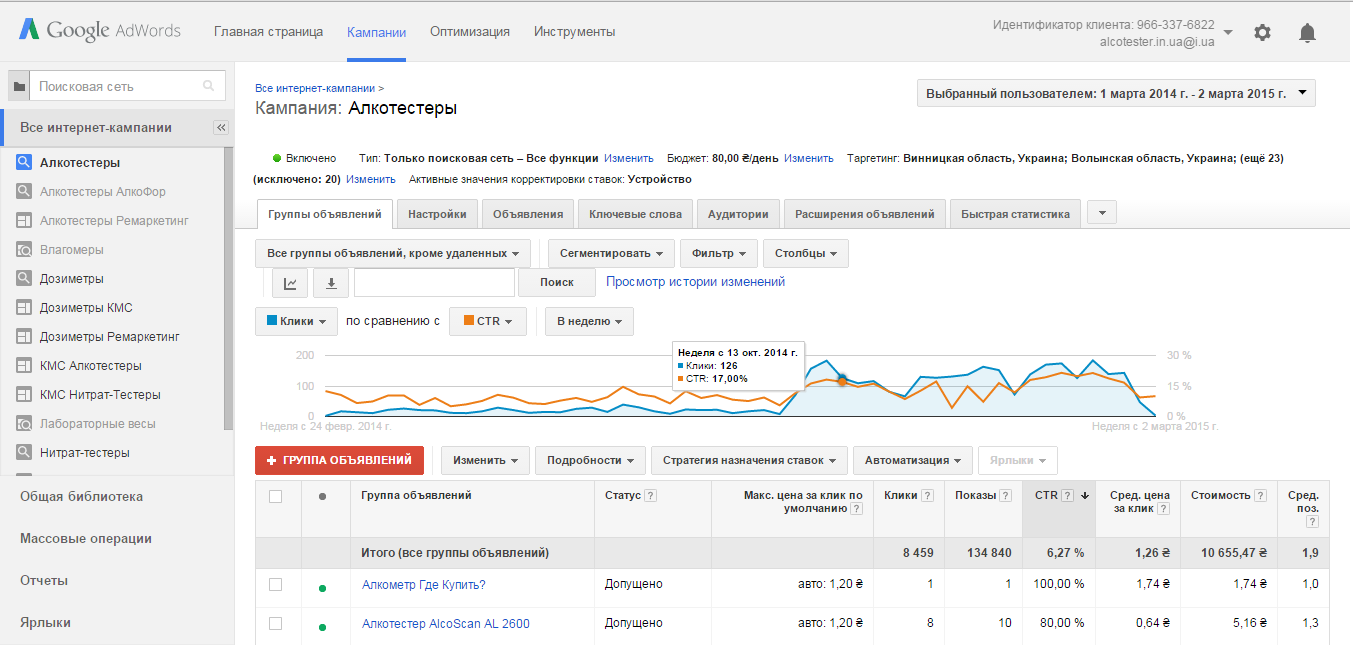The image size is (1353, 645).
Task: Expand the extra tabs arrow after Быстрая статистика
Action: [1102, 213]
